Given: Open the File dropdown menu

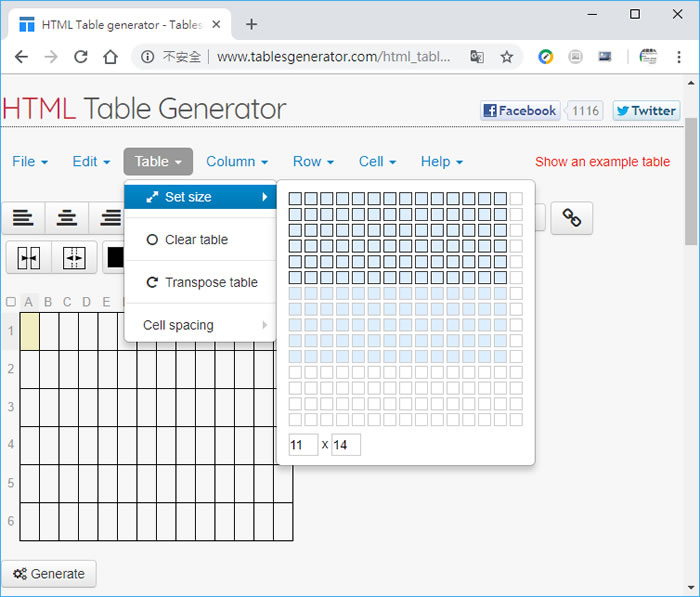Looking at the screenshot, I should [x=29, y=161].
